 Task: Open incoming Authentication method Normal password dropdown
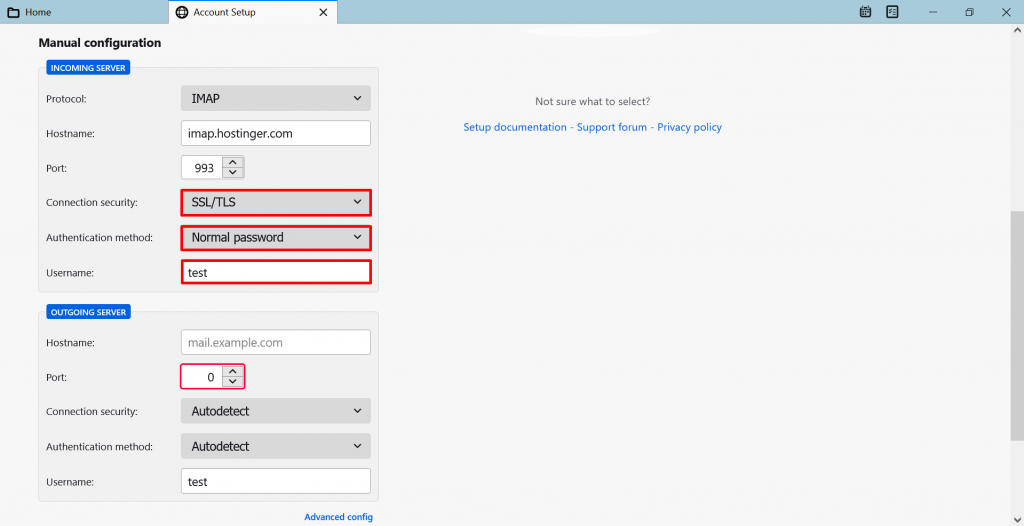(x=275, y=238)
